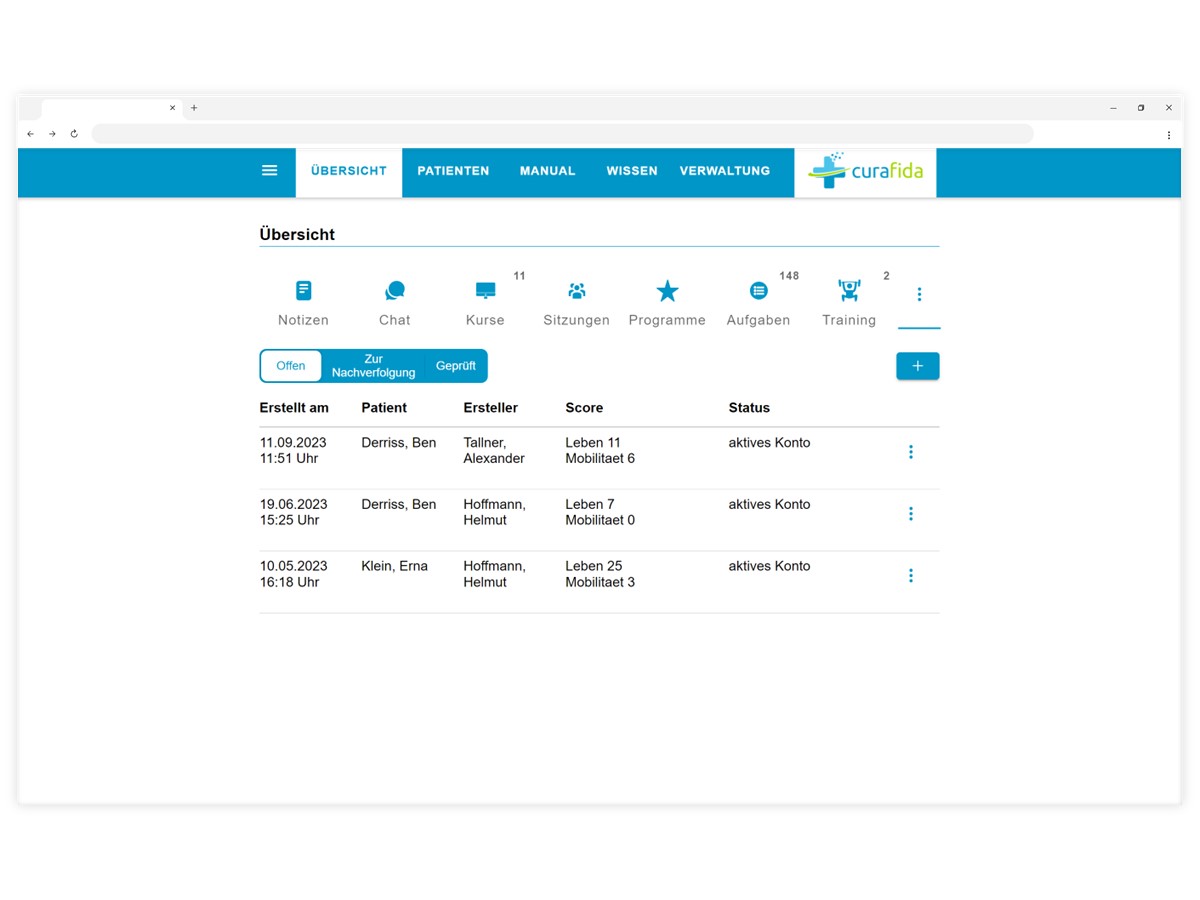Image resolution: width=1200 pixels, height=900 pixels.
Task: Open a new browser tab with plus
Action: coord(194,108)
